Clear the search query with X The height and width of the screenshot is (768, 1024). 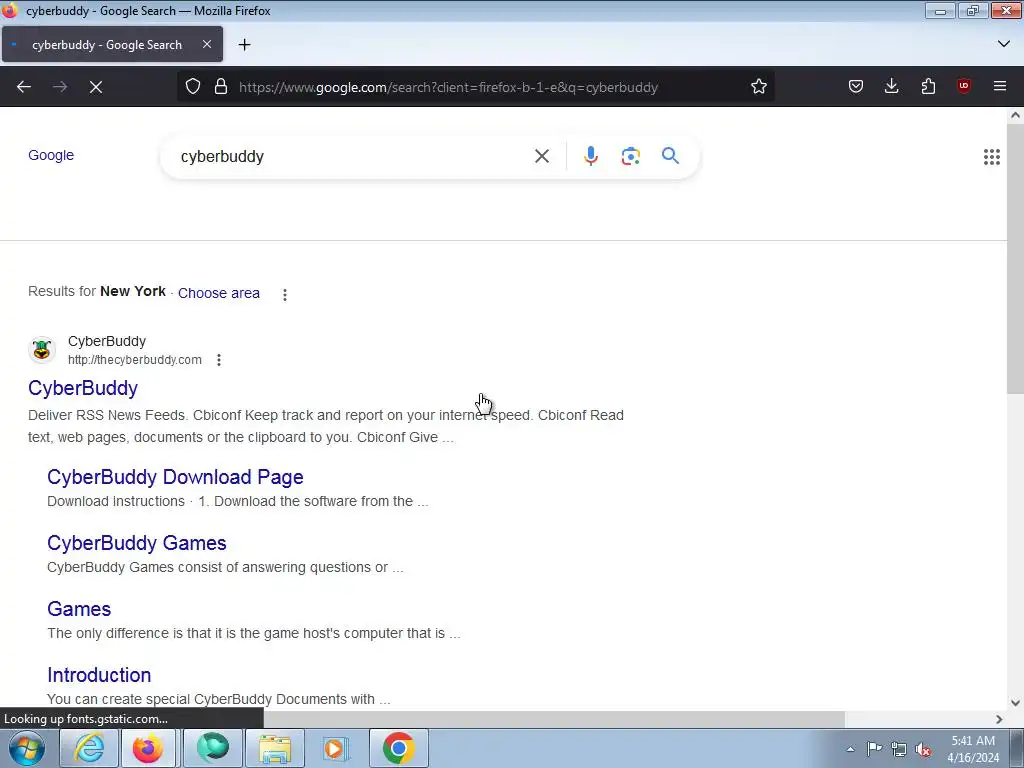(x=541, y=156)
